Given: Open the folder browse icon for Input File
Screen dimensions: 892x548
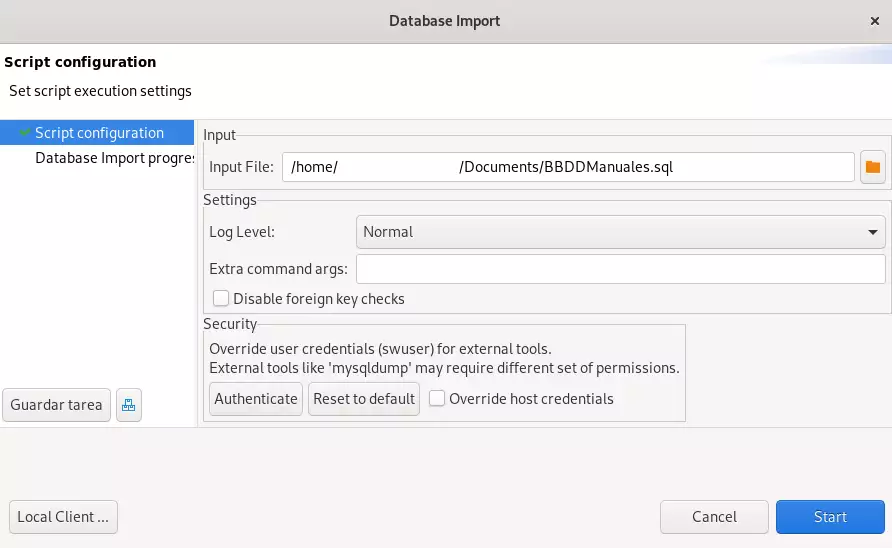Looking at the screenshot, I should [873, 167].
